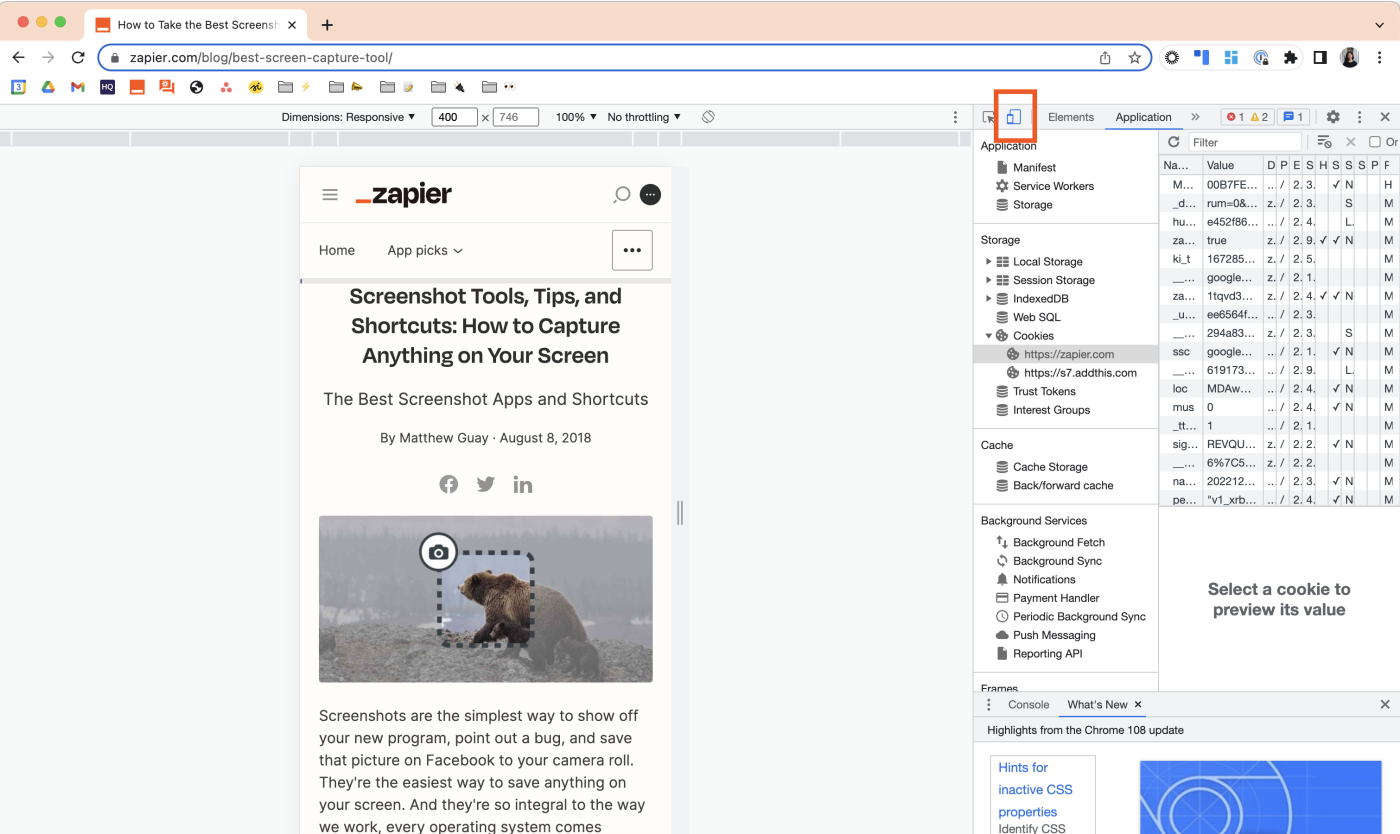Expand the App picks menu on Zapier page

point(425,250)
